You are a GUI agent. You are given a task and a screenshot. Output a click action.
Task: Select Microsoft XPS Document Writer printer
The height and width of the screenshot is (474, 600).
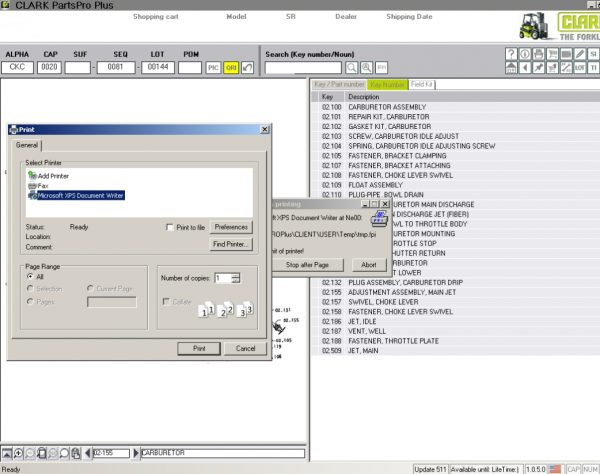[x=76, y=195]
